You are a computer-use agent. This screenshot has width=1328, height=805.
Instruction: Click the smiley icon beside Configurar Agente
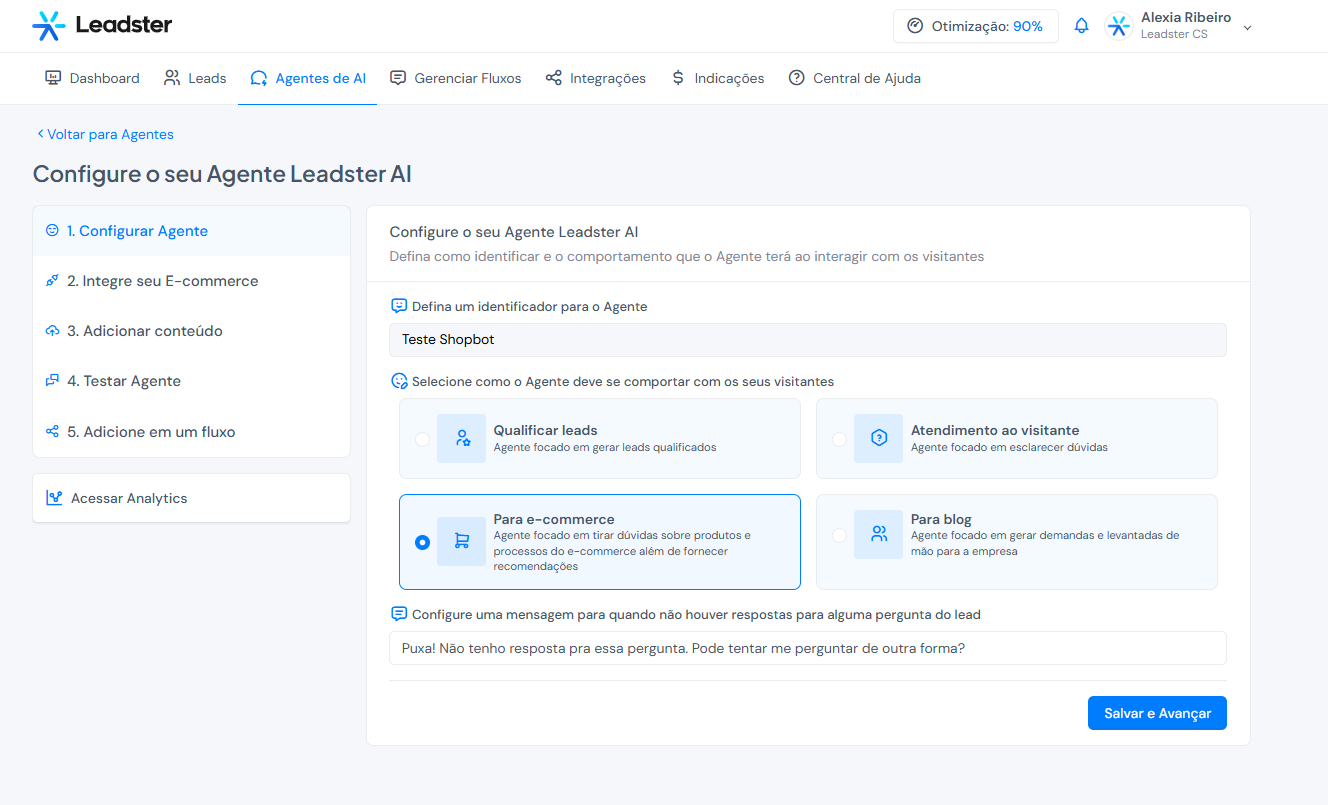(53, 230)
